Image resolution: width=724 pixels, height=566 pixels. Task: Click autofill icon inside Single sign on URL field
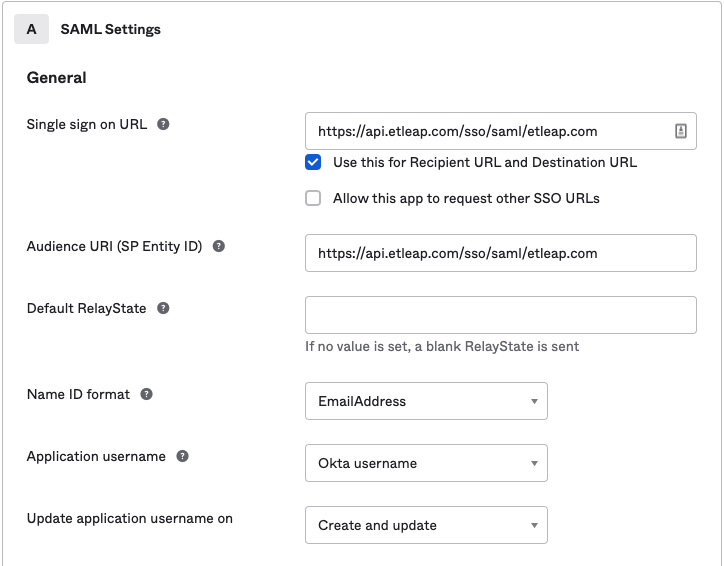680,131
